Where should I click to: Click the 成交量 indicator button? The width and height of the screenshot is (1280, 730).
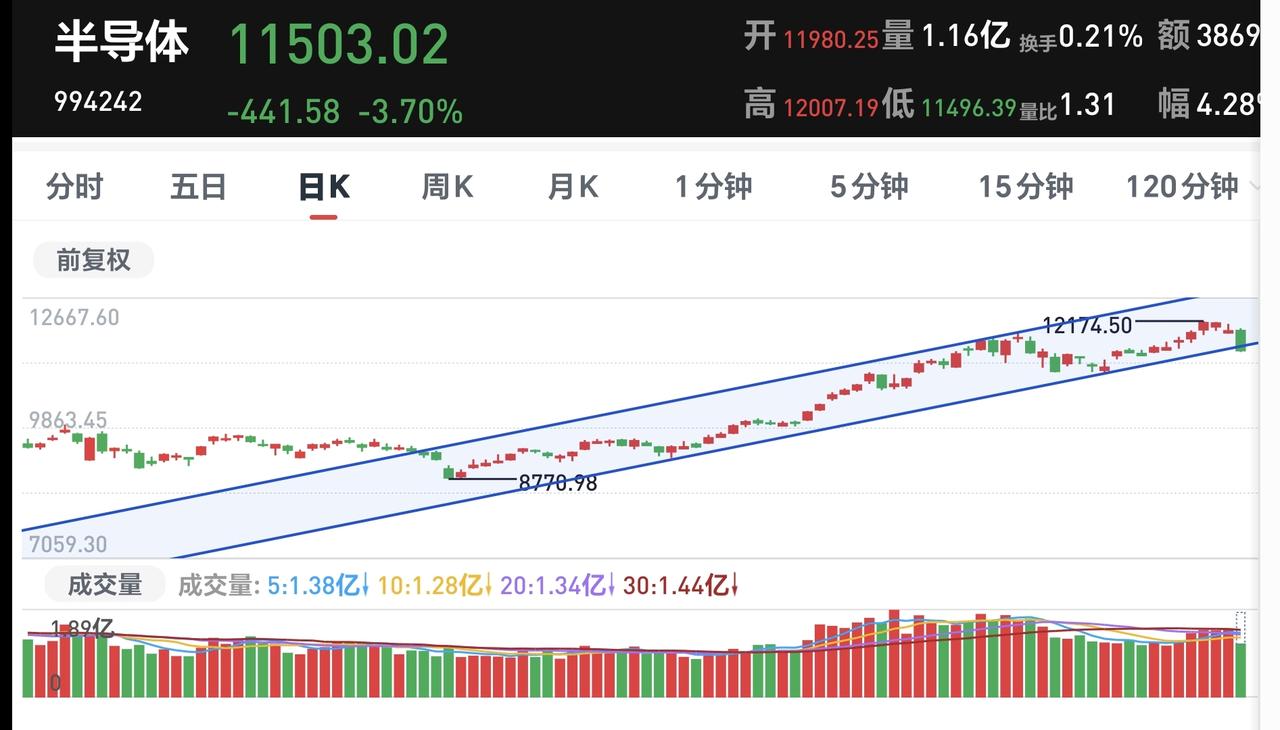click(x=104, y=584)
